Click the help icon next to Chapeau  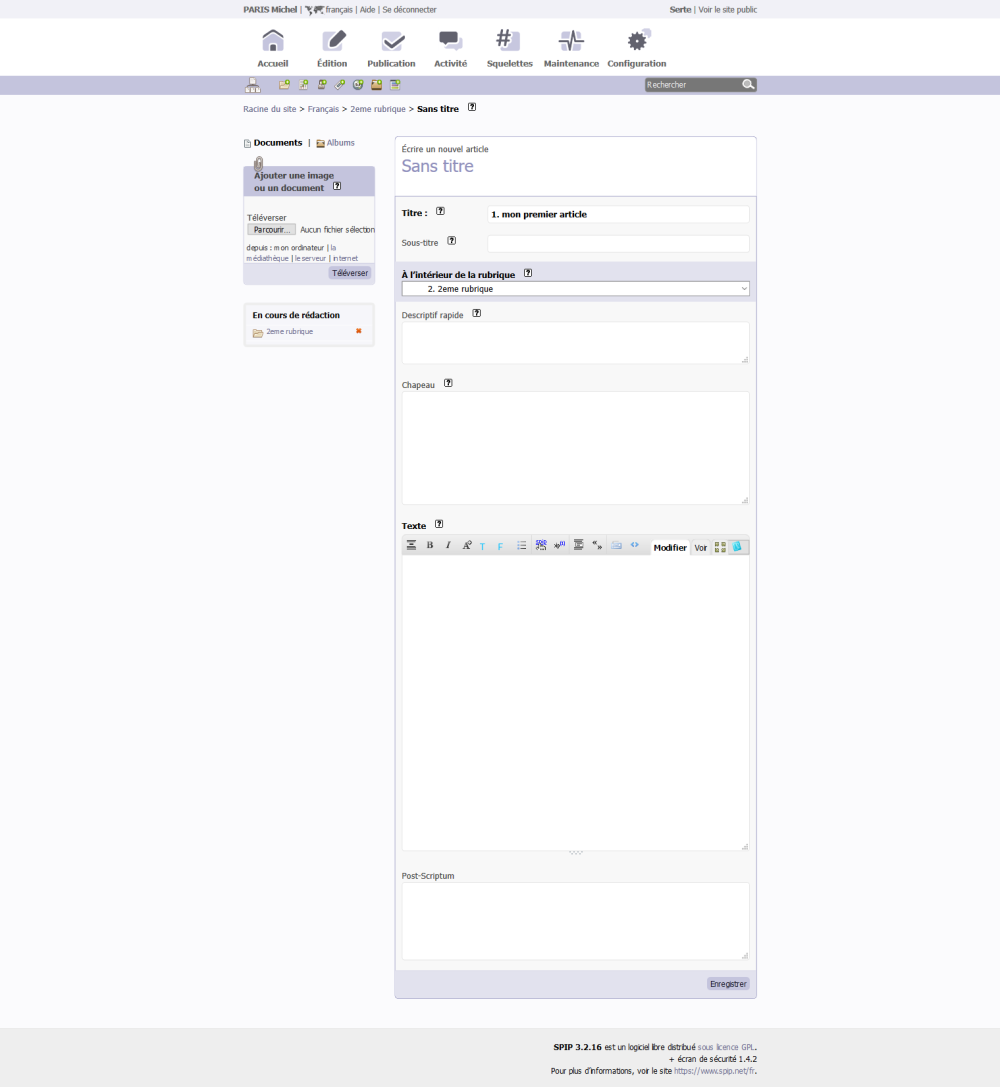pyautogui.click(x=448, y=383)
